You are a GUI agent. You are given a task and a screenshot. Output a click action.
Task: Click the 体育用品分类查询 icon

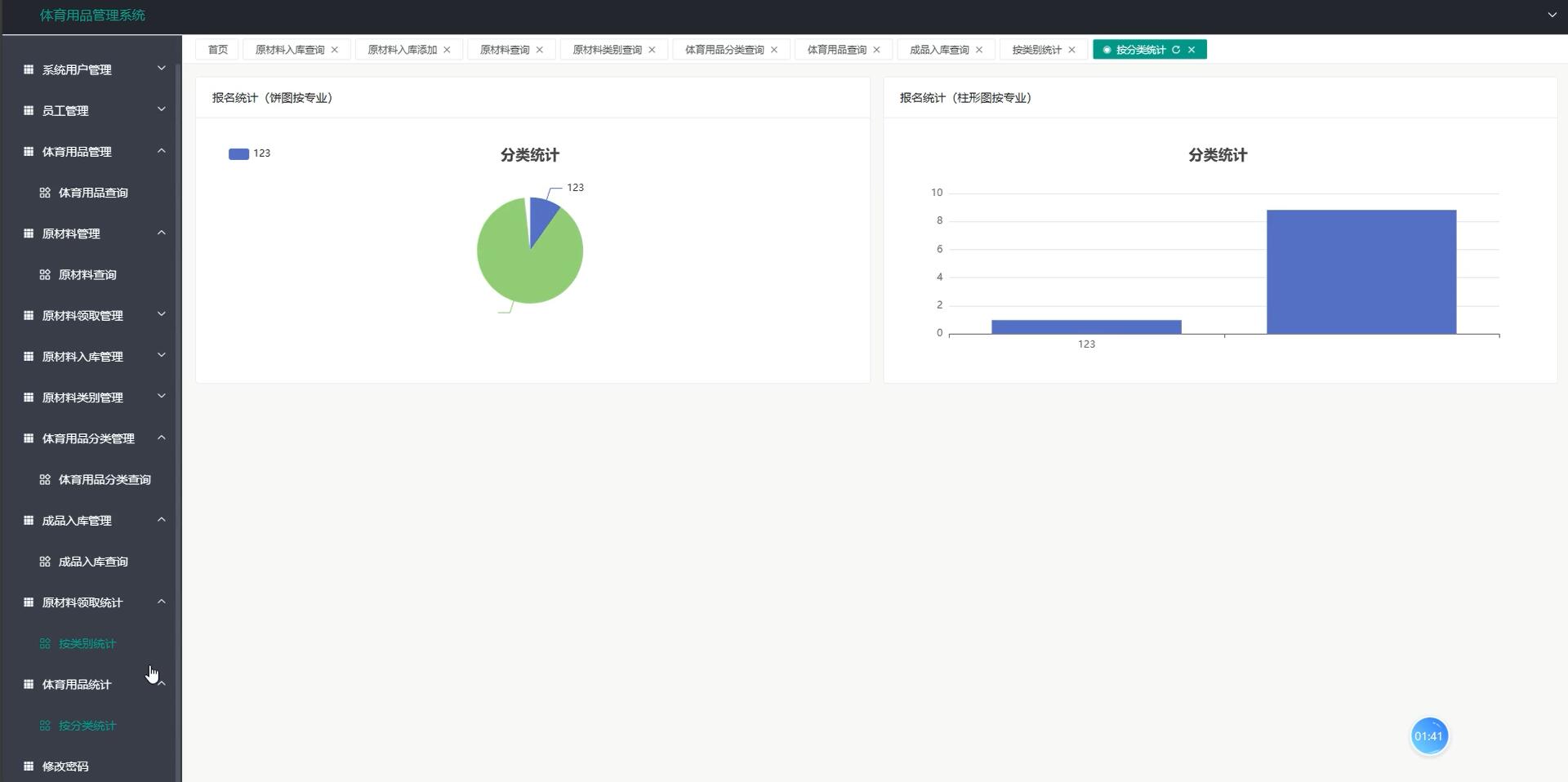(x=46, y=479)
